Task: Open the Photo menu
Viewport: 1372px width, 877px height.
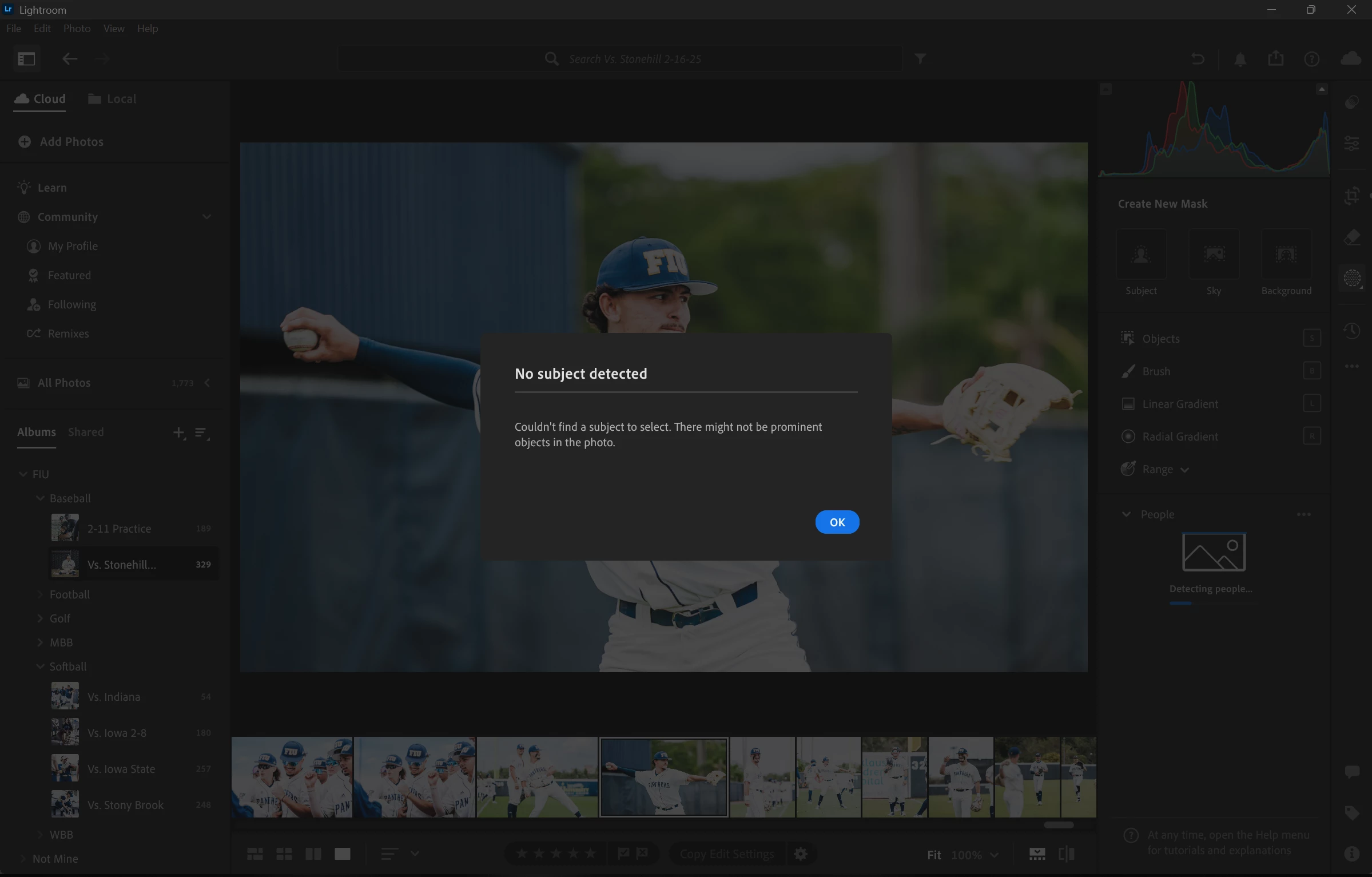Action: click(77, 29)
